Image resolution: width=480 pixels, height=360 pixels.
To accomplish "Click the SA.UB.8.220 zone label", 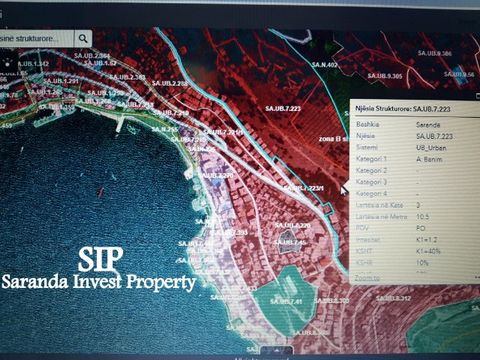I will 293,226.
